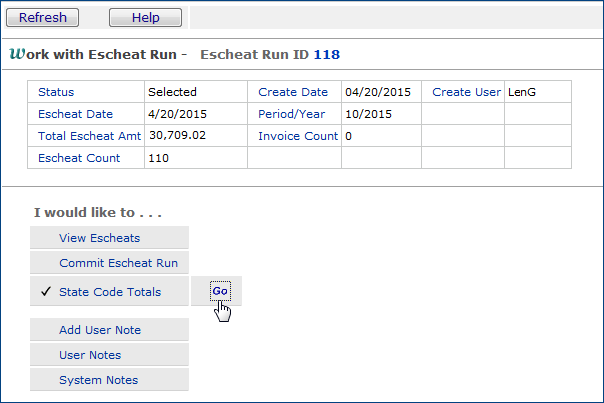Click the checkmark next to State Code Totals
Image resolution: width=604 pixels, height=403 pixels.
pyautogui.click(x=46, y=292)
